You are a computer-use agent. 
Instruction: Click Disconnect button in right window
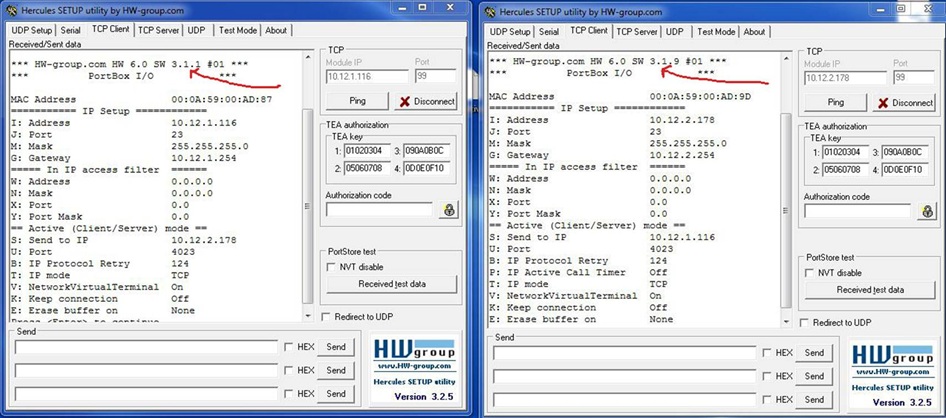click(904, 103)
